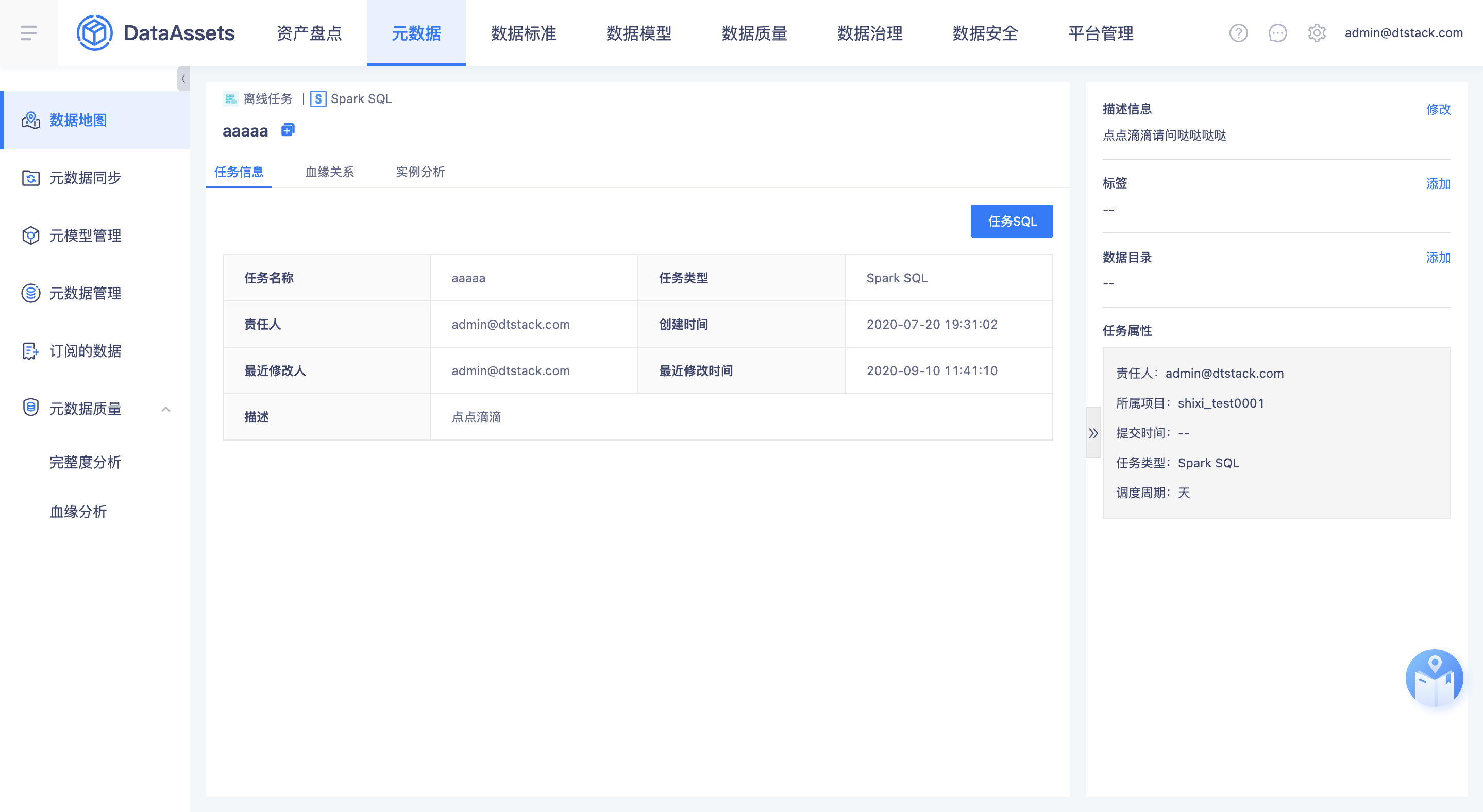Click the 元模型管理 cube icon
Image resolution: width=1483 pixels, height=812 pixels.
click(30, 235)
